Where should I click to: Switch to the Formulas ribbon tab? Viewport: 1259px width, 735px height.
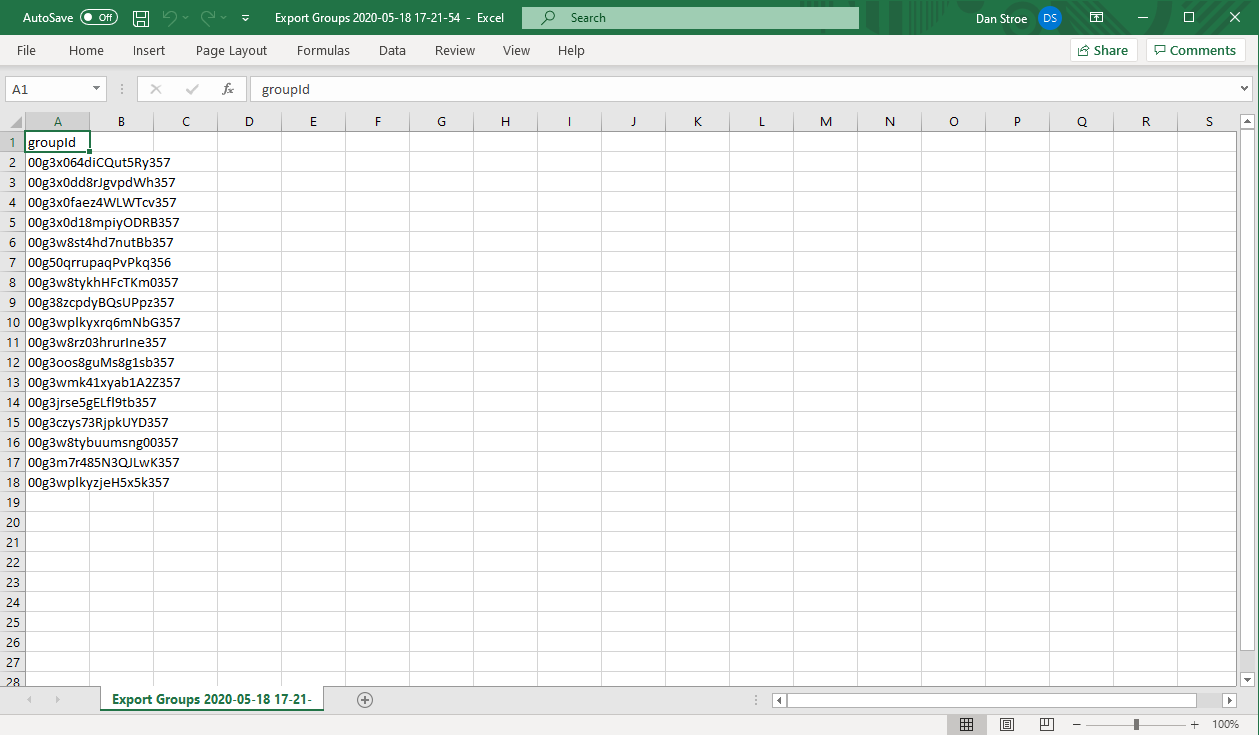click(x=323, y=50)
